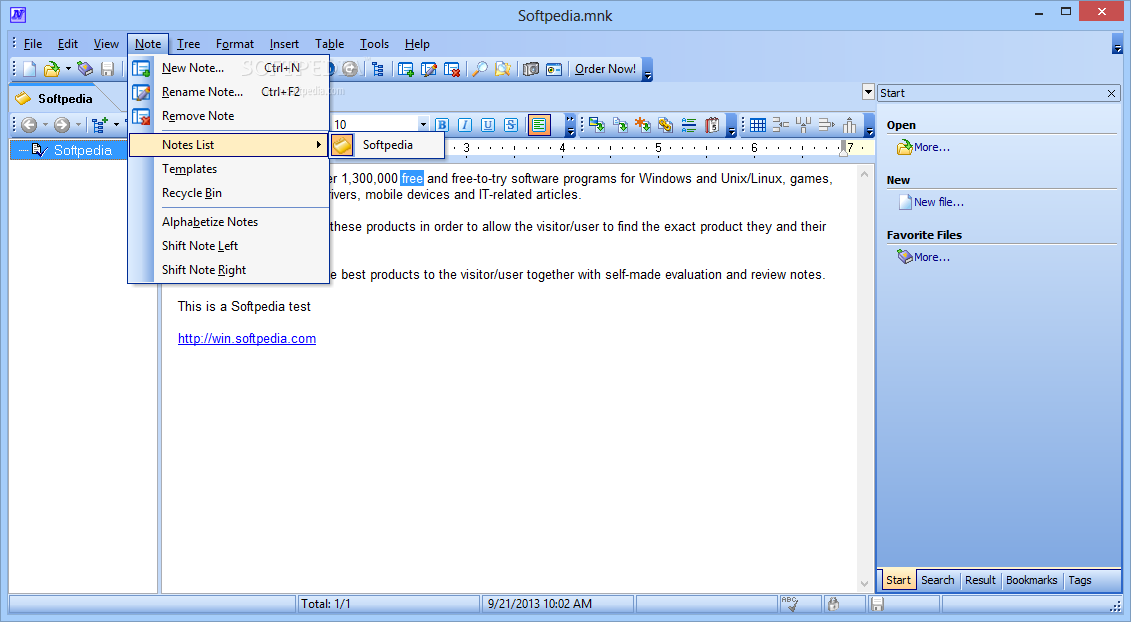Click the right indent marker on ruler
The height and width of the screenshot is (622, 1131).
[842, 149]
